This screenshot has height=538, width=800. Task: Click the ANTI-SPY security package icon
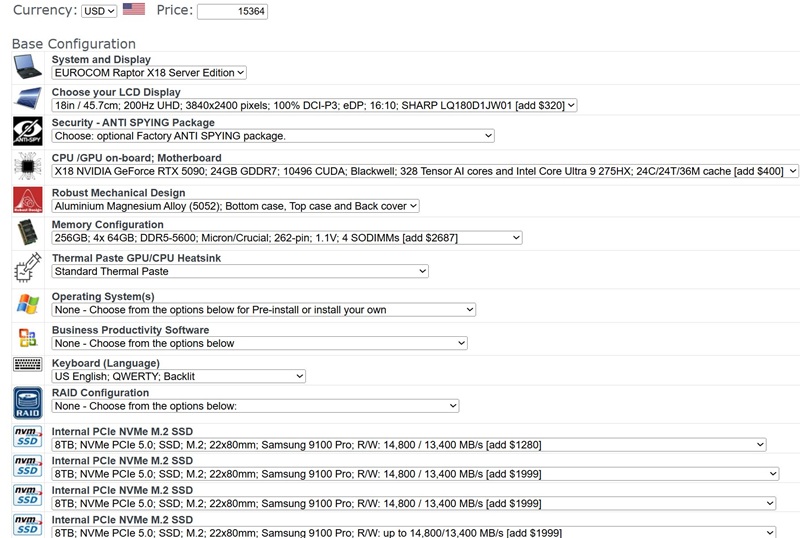pyautogui.click(x=27, y=130)
